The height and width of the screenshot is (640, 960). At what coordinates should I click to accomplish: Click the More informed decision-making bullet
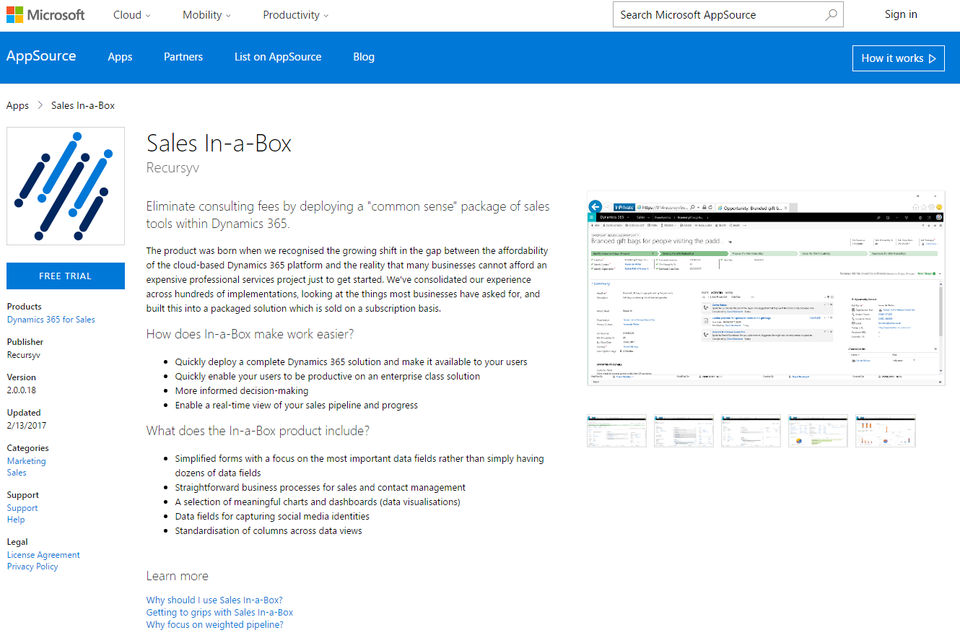(x=242, y=391)
